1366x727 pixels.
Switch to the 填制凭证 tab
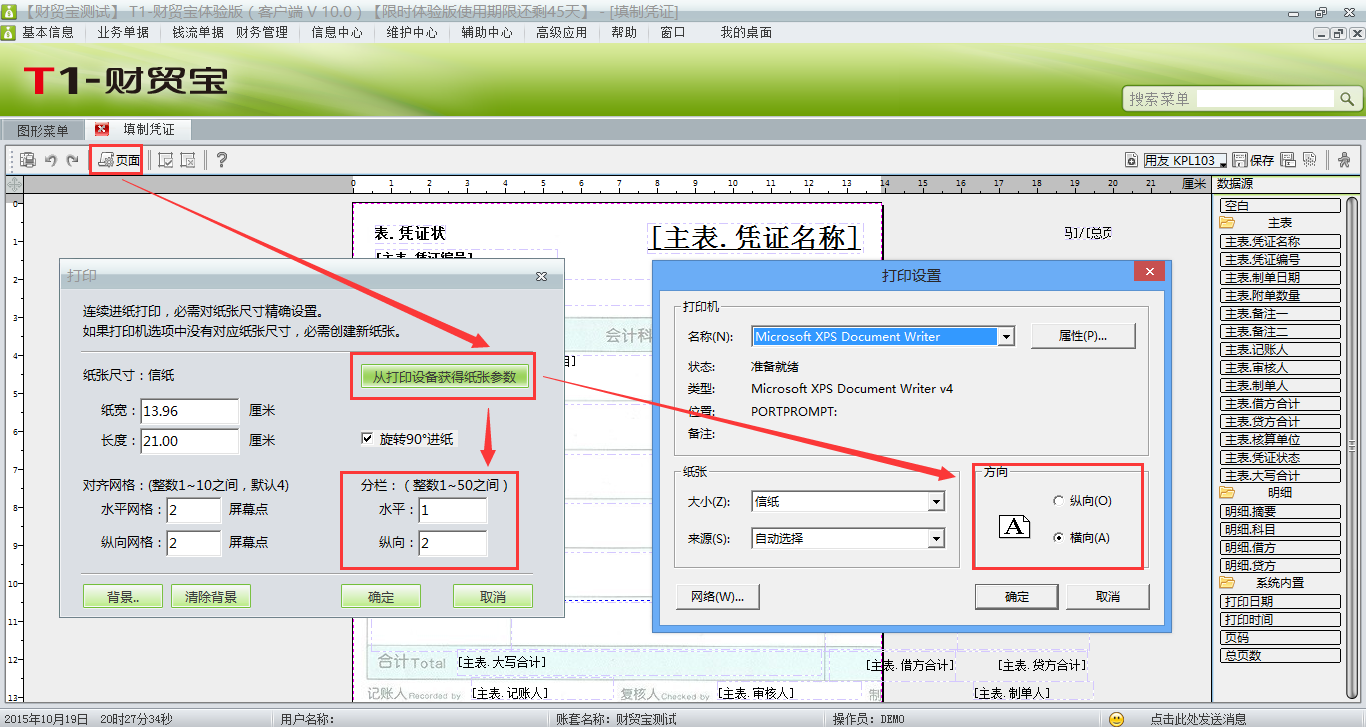(138, 130)
